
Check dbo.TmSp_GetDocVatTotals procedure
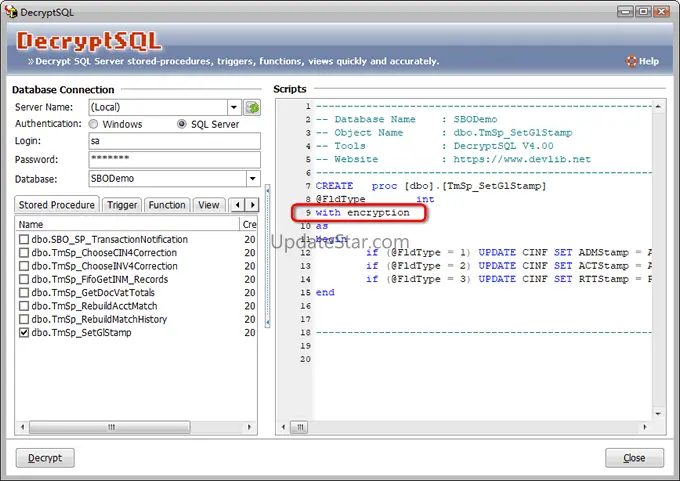24,293
